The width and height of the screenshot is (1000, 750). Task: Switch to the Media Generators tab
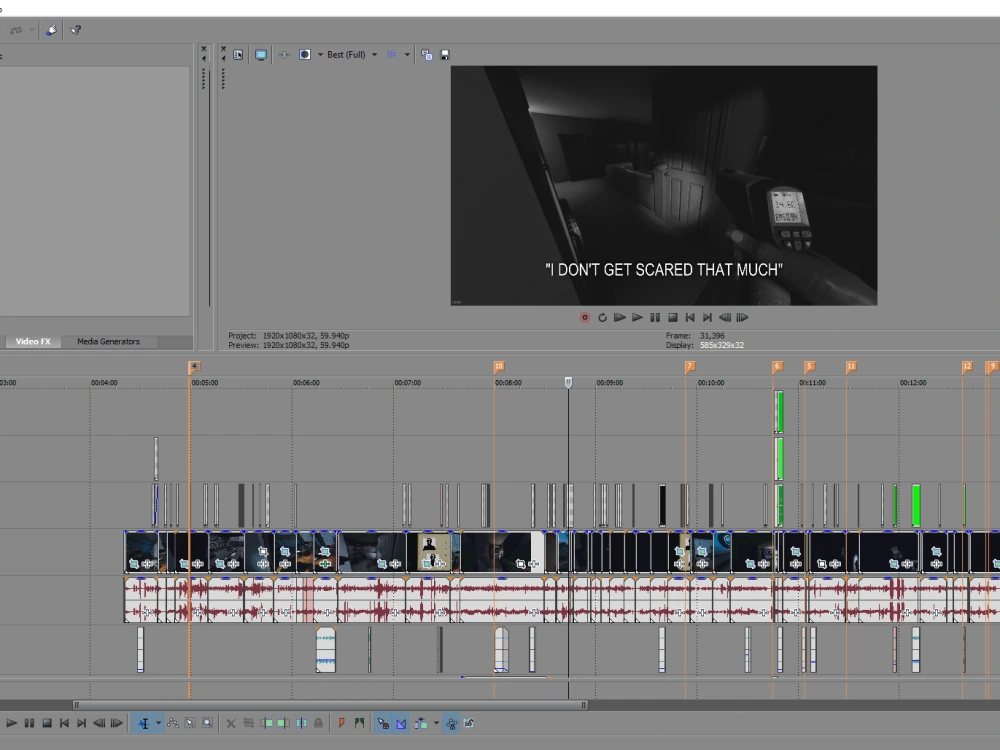[108, 342]
